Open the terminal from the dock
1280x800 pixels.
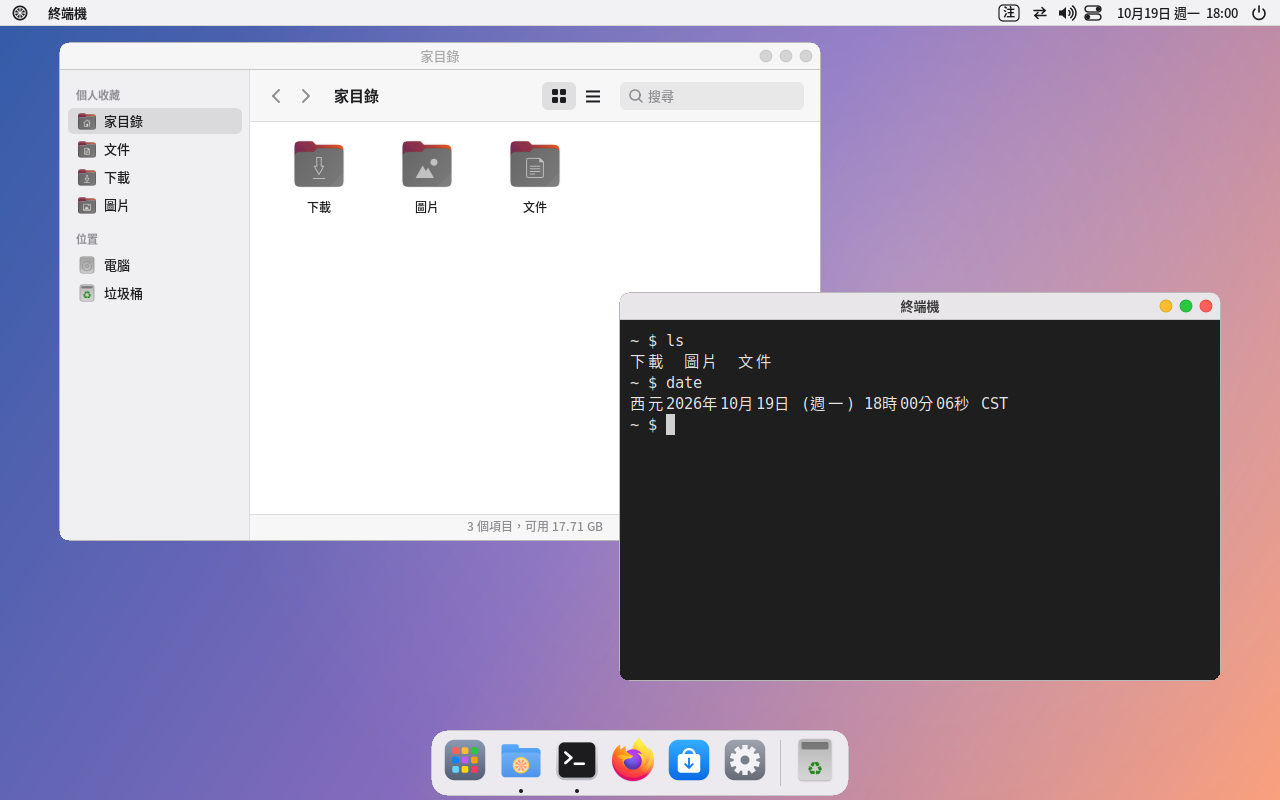[577, 760]
